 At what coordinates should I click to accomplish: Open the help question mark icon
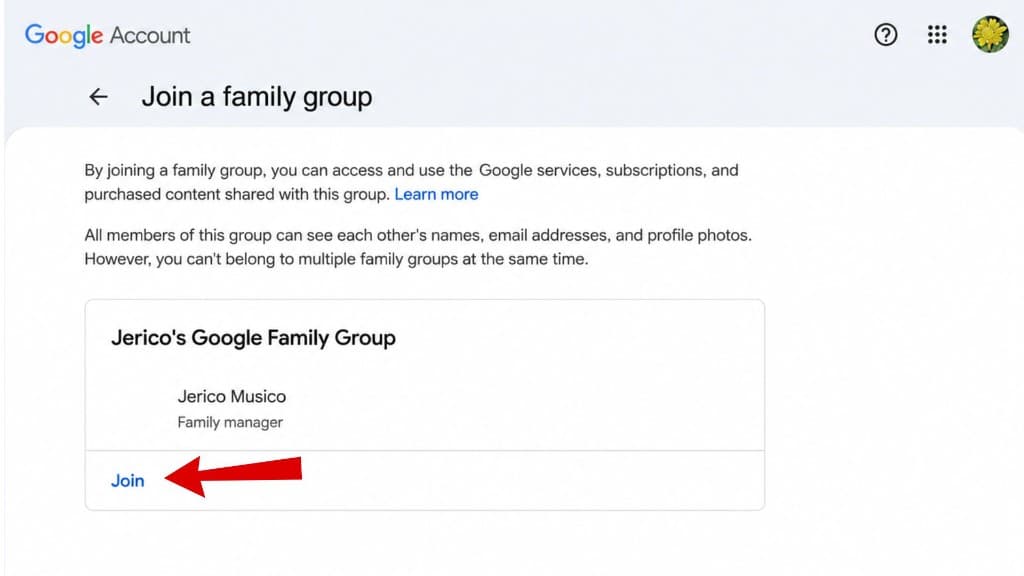[886, 35]
